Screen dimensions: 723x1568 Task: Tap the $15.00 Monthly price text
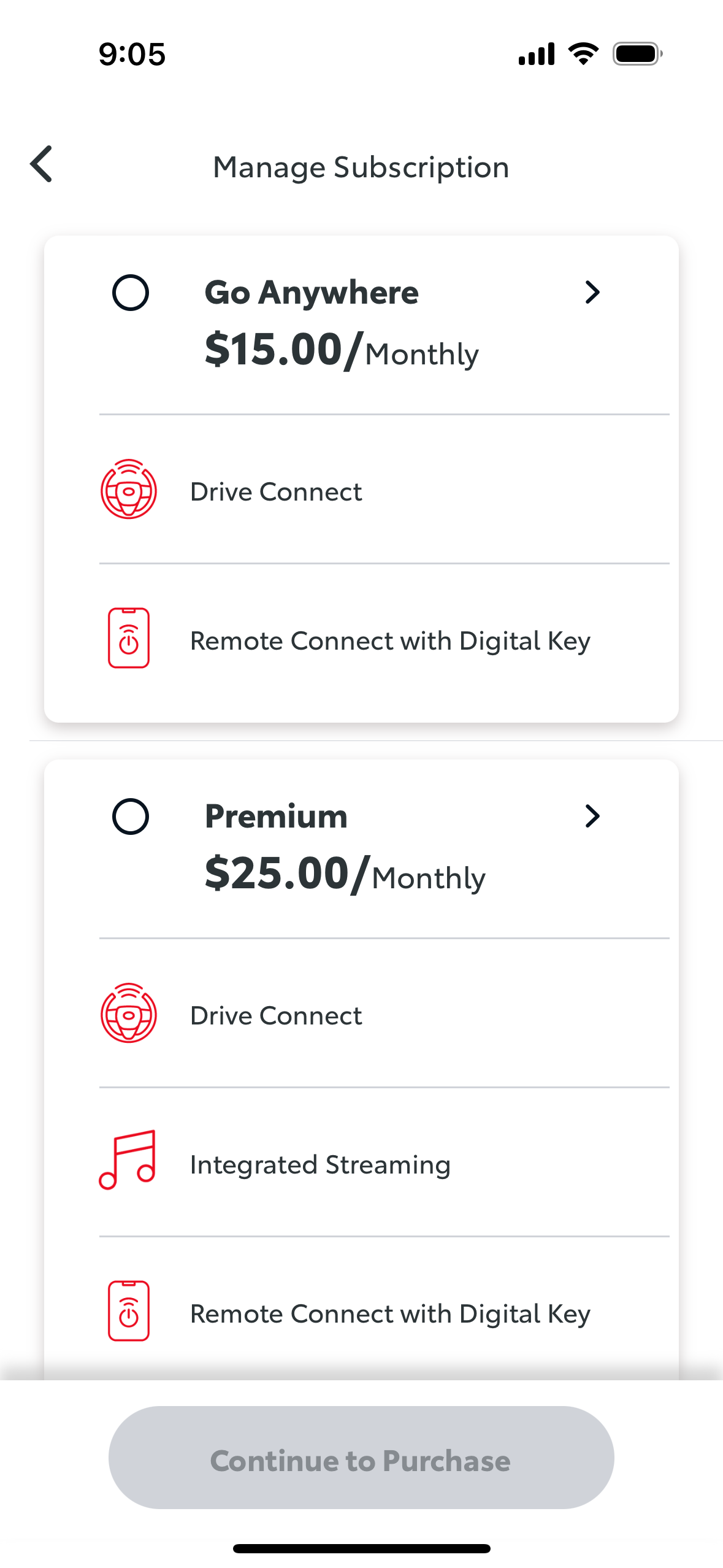click(x=342, y=350)
